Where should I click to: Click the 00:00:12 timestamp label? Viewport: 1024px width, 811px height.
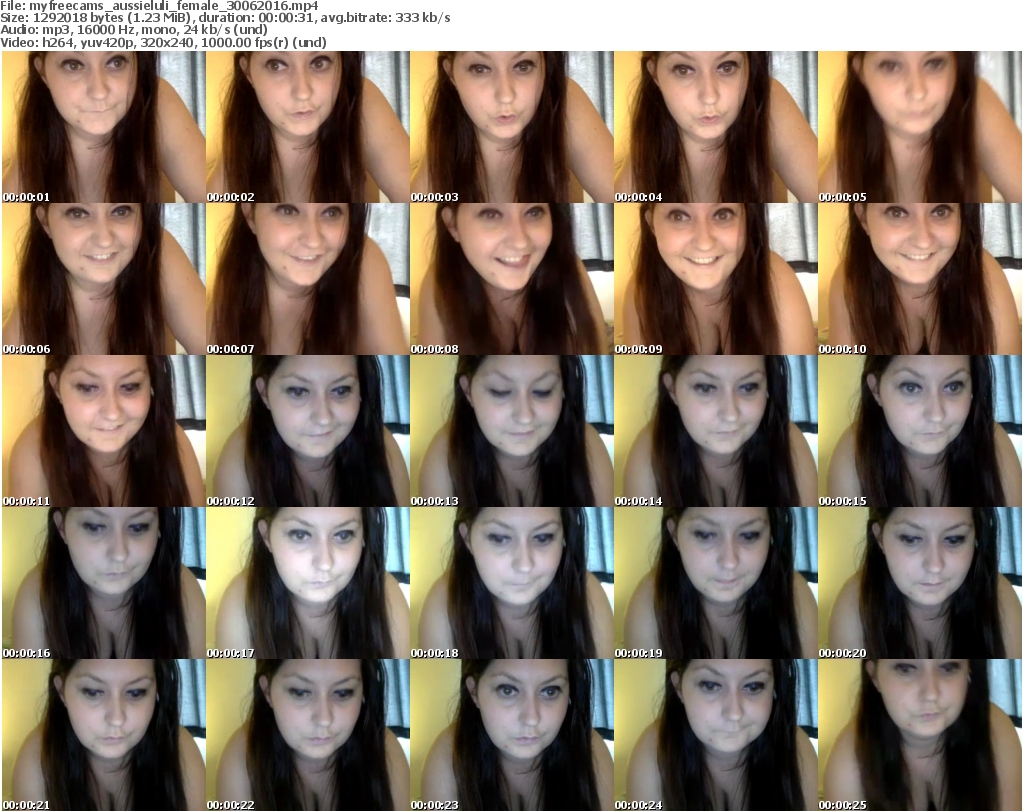tap(231, 501)
